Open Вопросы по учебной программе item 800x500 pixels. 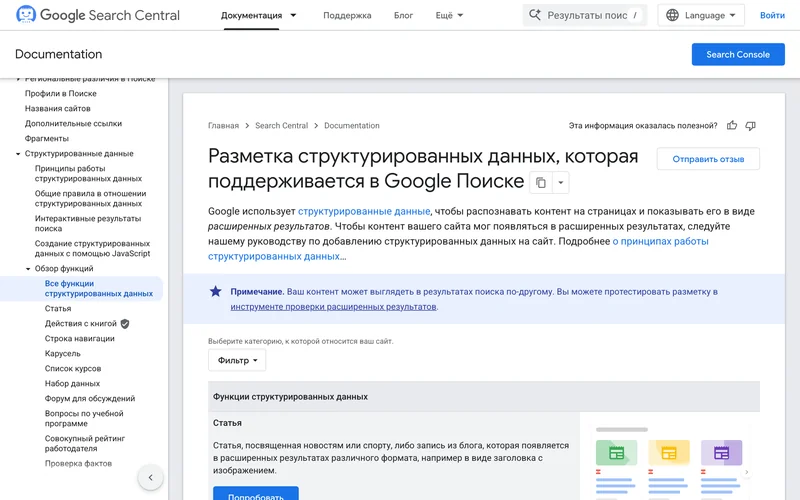pos(84,418)
